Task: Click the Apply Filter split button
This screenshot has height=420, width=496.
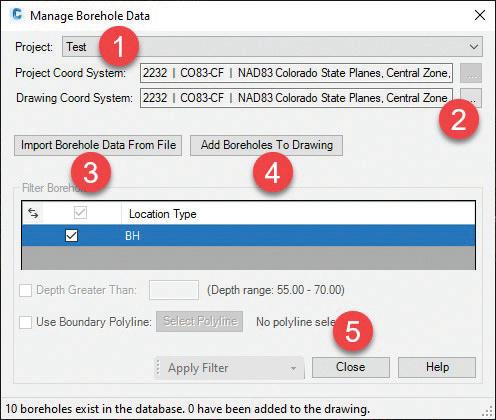Action: click(x=229, y=368)
